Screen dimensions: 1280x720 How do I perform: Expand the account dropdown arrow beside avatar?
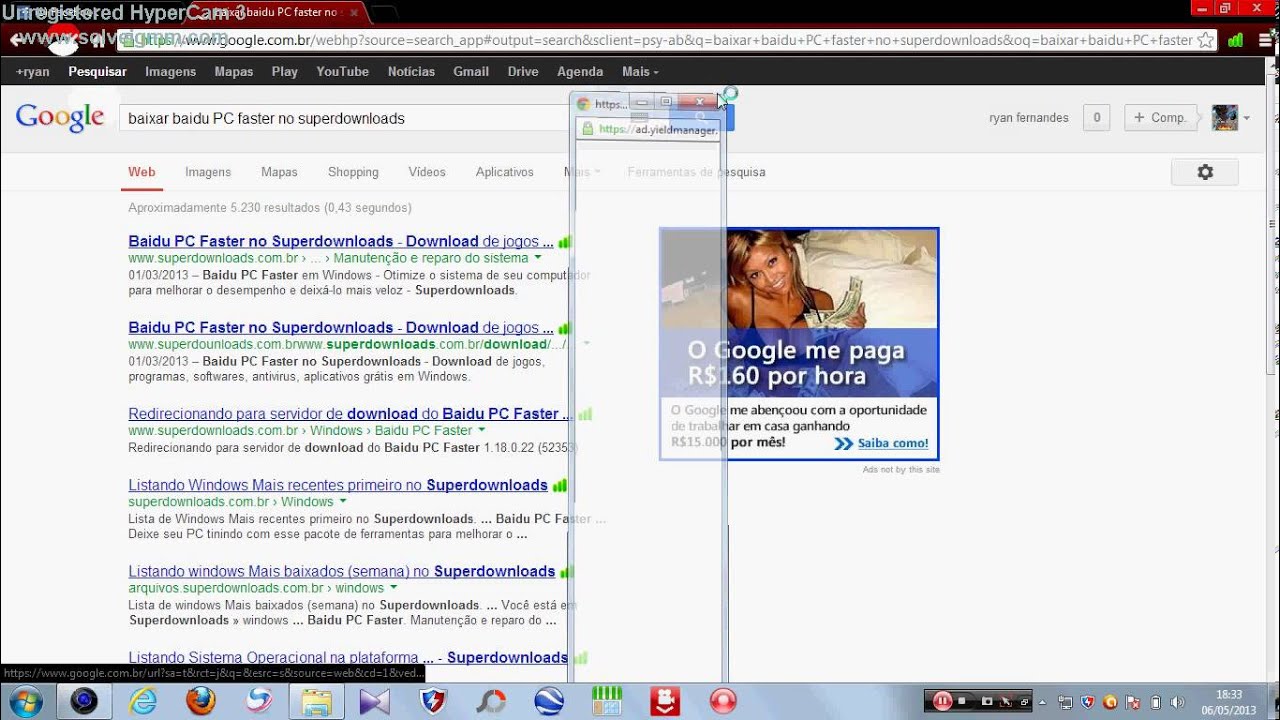[x=1246, y=118]
